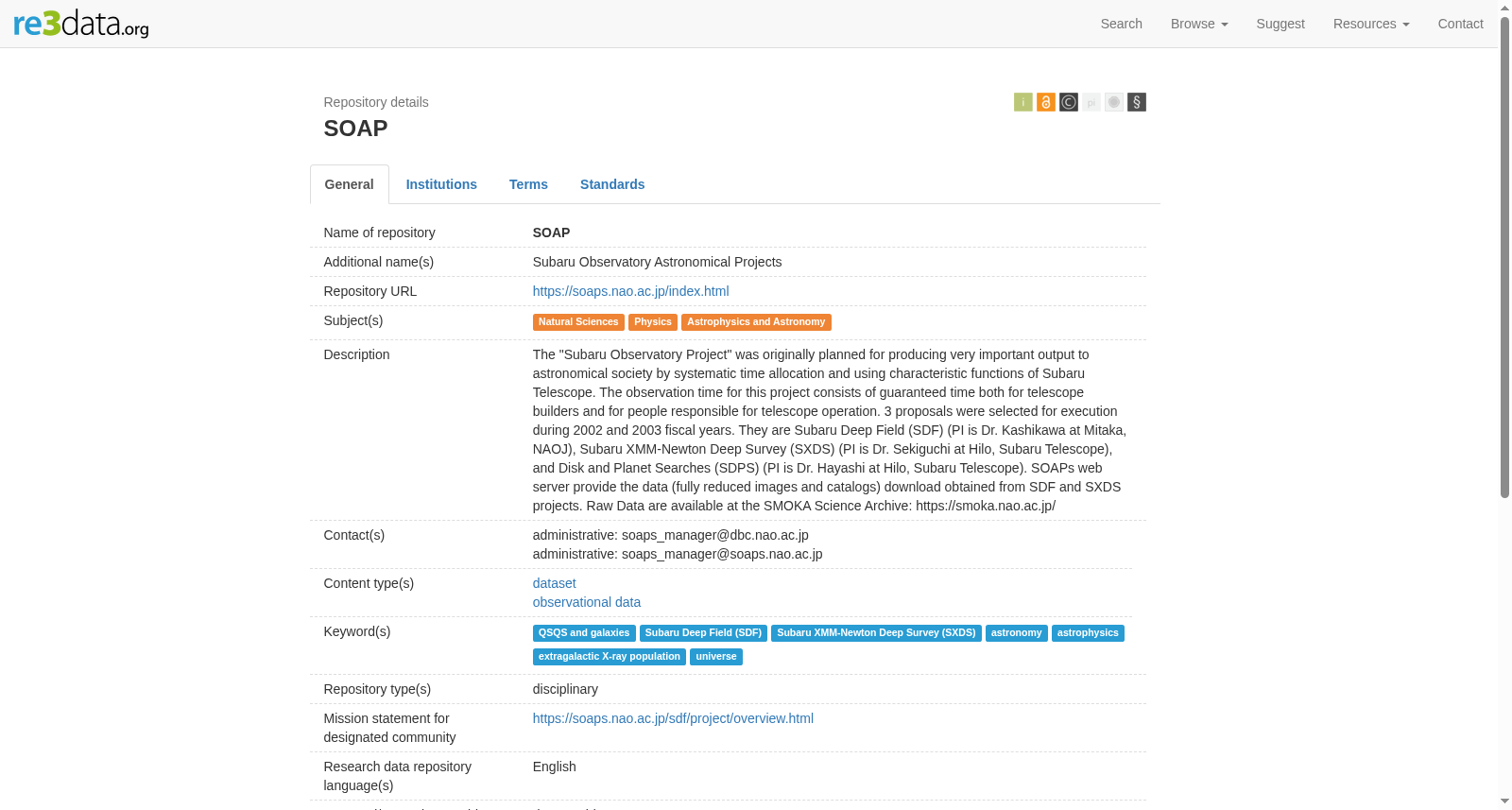Click the 'universe' keyword tag
The image size is (1512, 810).
coord(716,657)
